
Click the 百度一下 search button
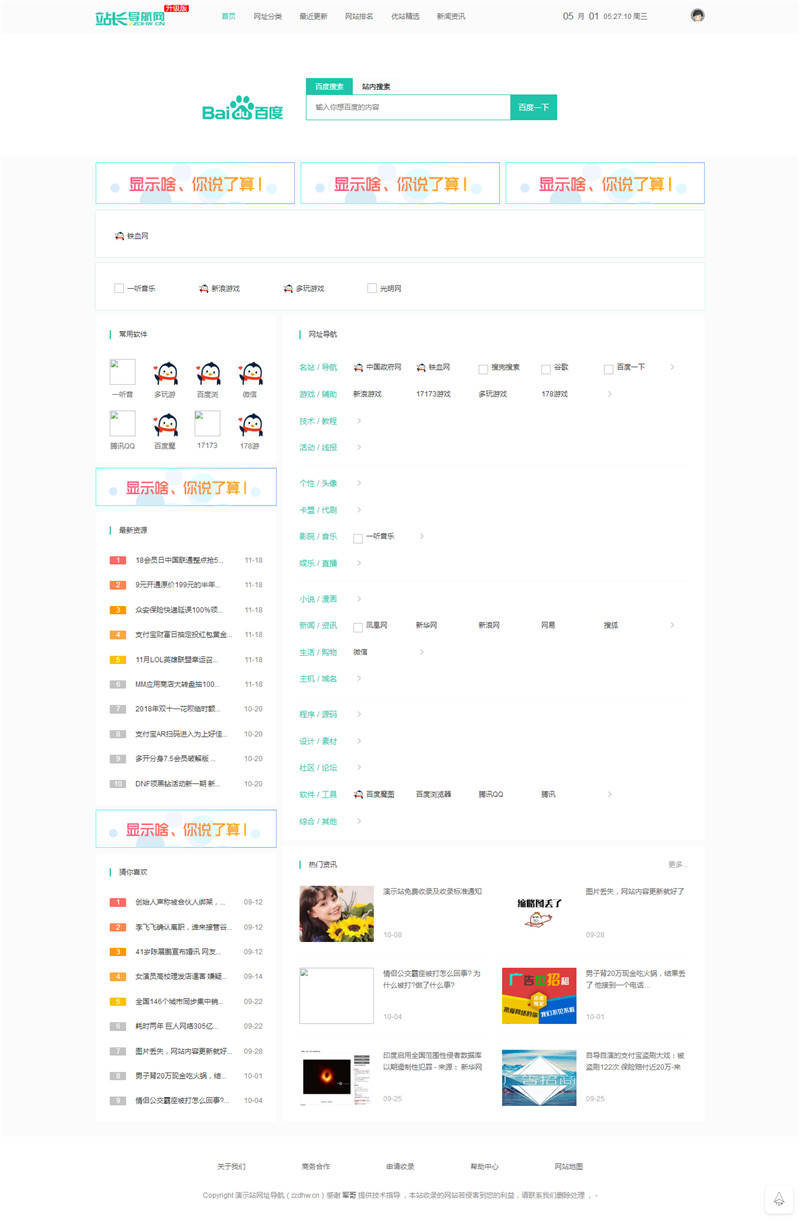(x=533, y=107)
